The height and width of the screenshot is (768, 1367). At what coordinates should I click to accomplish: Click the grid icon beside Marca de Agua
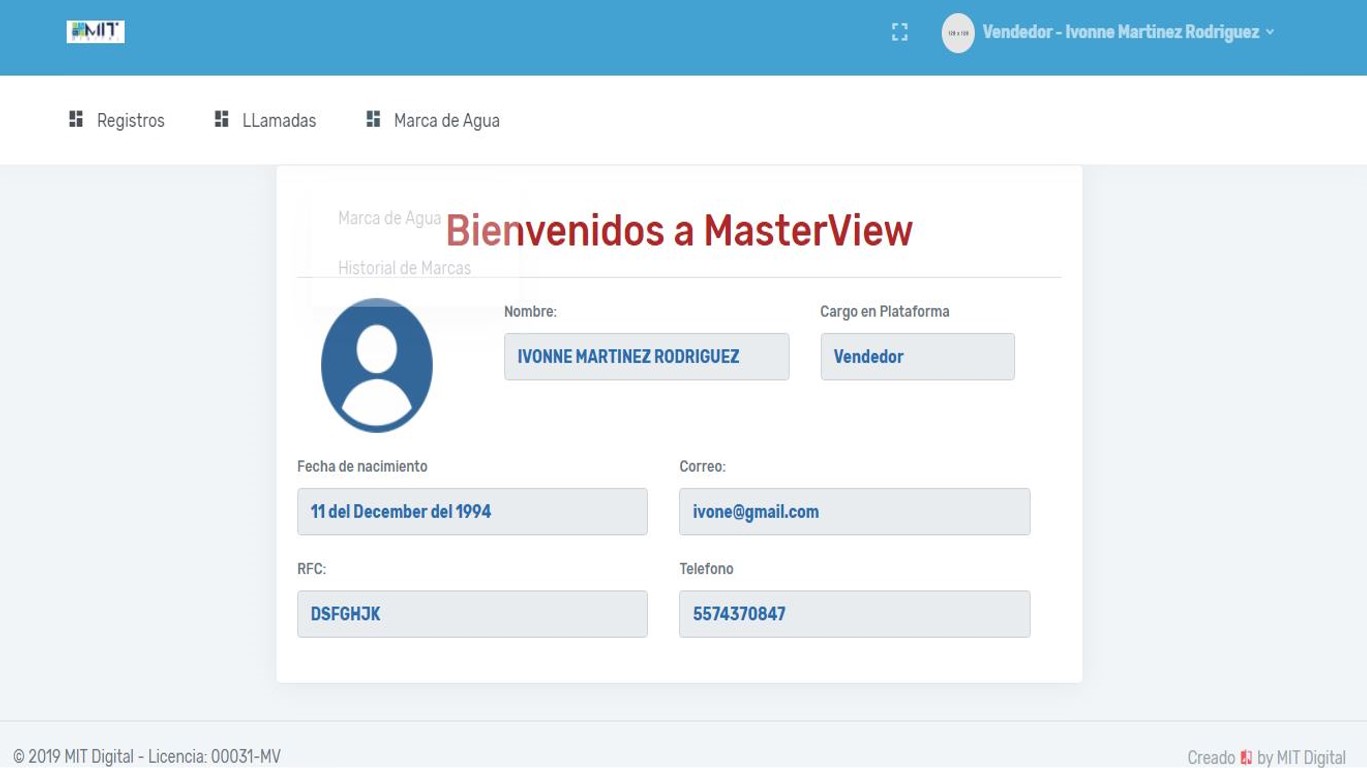click(373, 120)
